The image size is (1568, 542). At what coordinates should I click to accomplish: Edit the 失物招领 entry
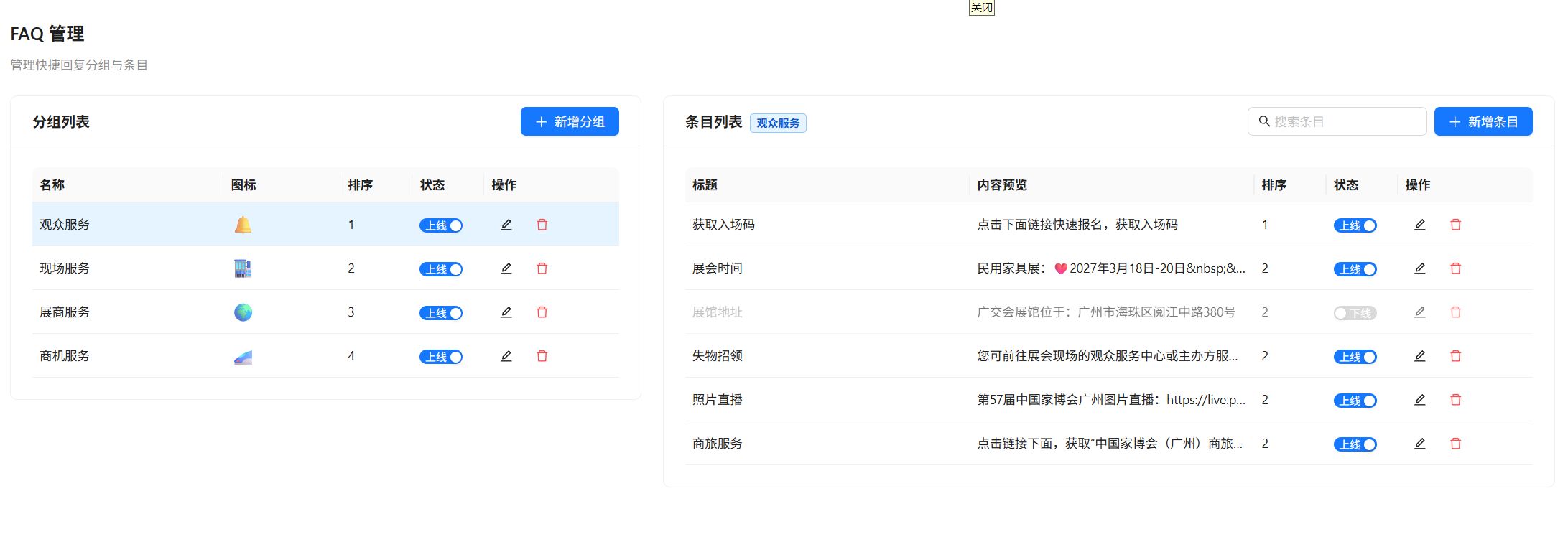coord(1419,356)
